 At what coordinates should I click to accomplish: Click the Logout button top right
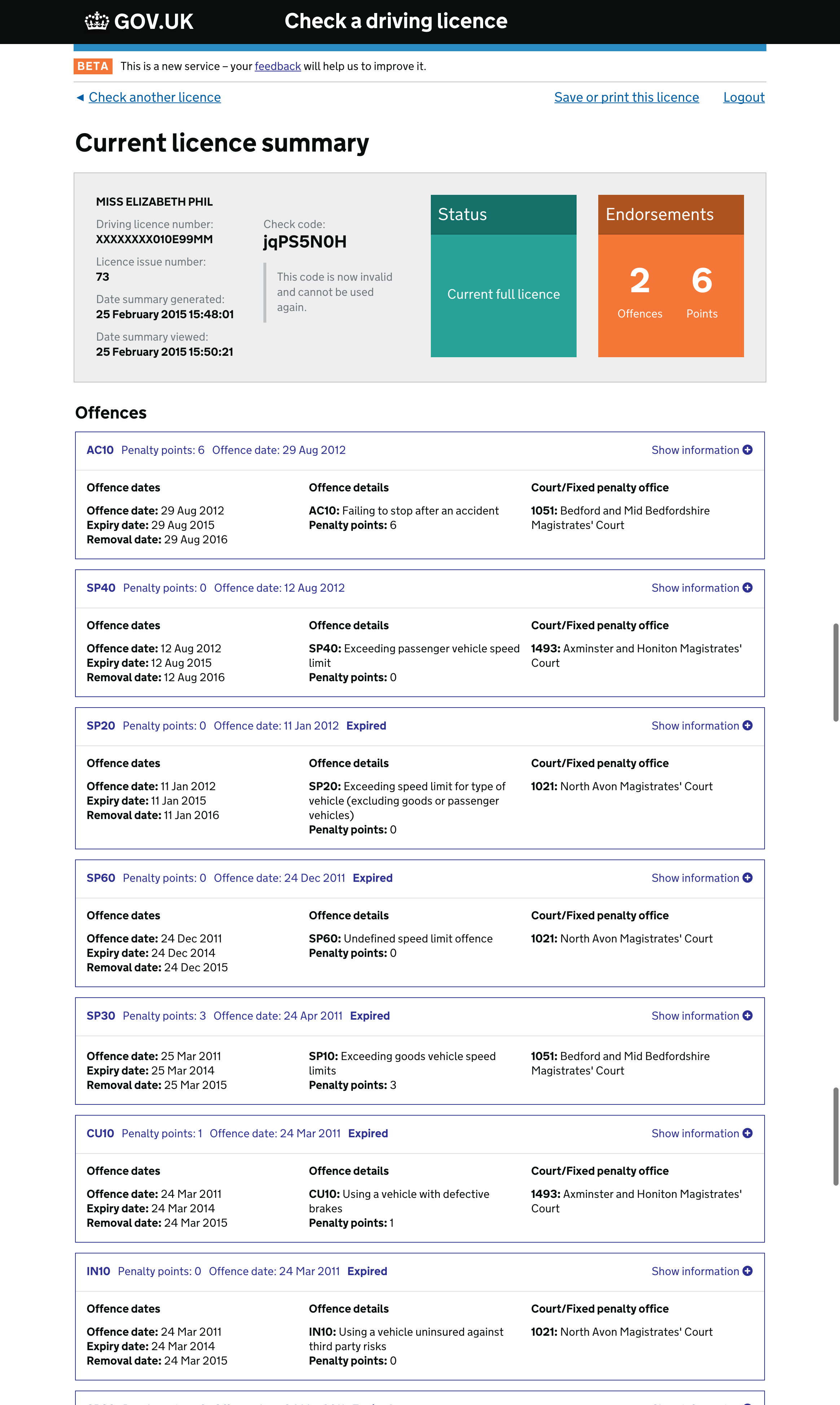click(x=744, y=97)
